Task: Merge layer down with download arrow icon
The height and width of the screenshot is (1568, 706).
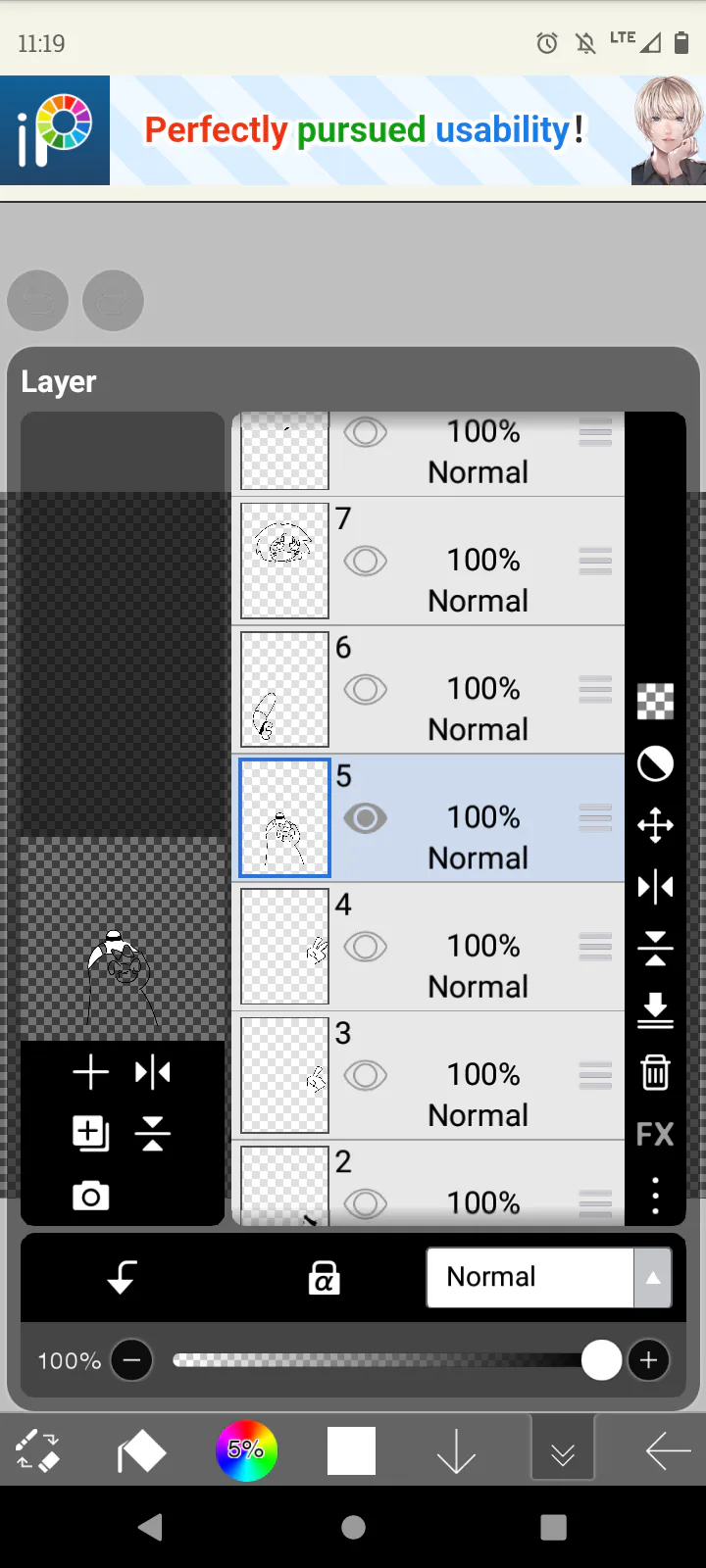Action: click(x=655, y=1010)
